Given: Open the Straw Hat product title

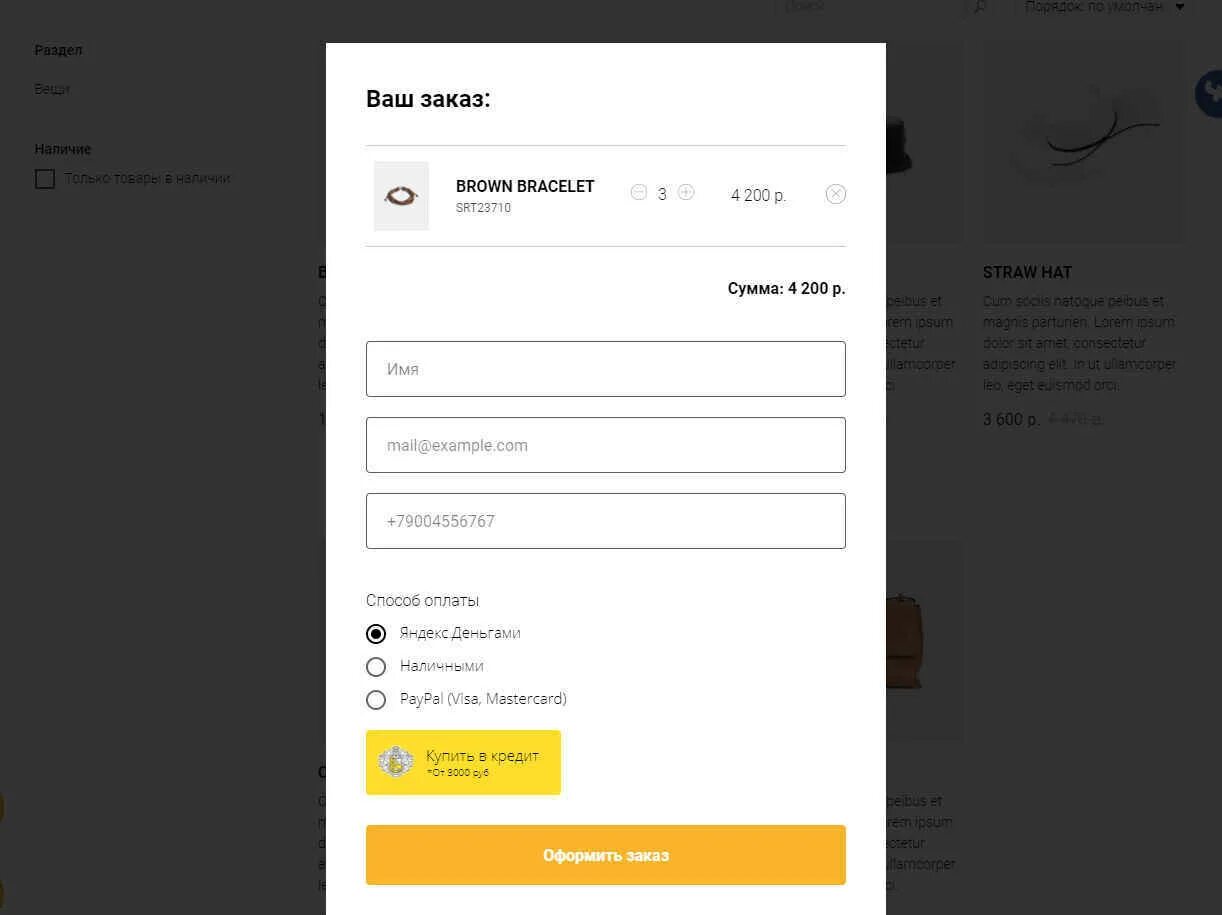Looking at the screenshot, I should point(1027,272).
